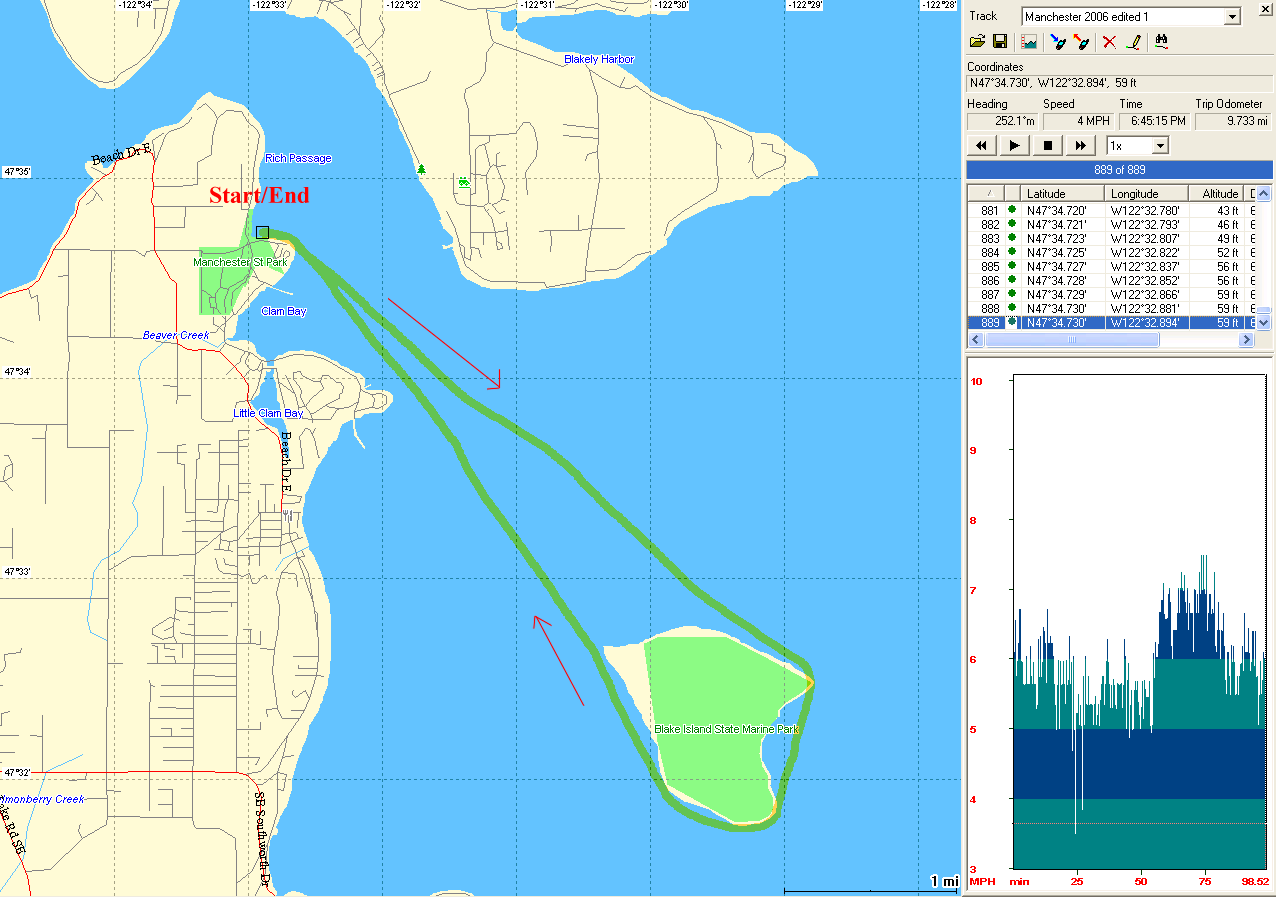Click the red-arrow receive from GPS icon
The image size is (1276, 897).
pyautogui.click(x=1080, y=42)
